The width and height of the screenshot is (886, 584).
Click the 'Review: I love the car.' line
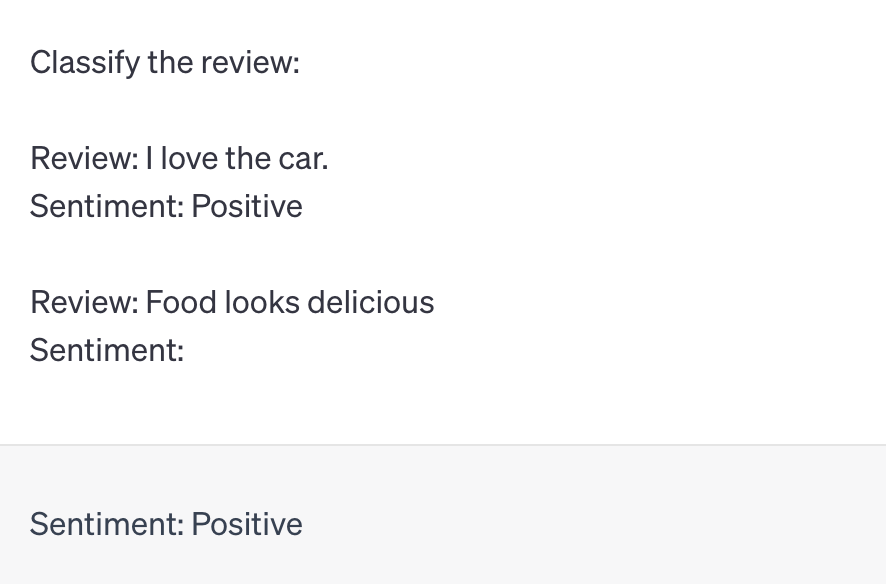(x=179, y=158)
